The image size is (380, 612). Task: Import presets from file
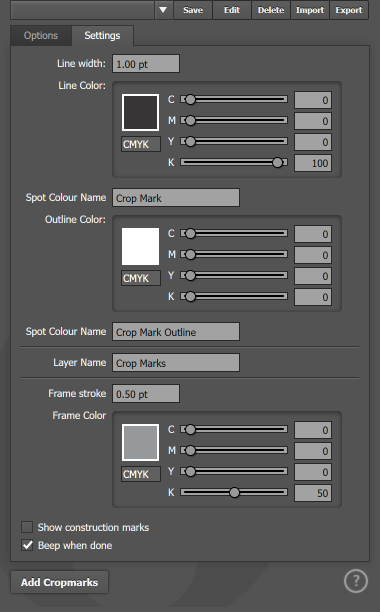tap(310, 10)
